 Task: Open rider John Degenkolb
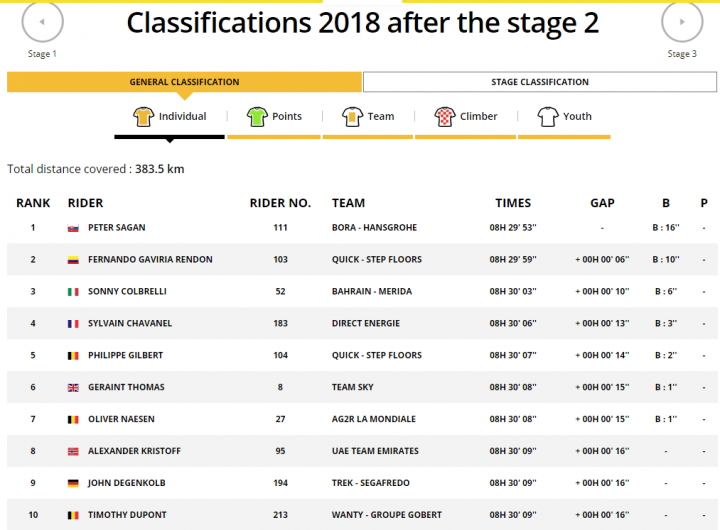click(127, 483)
